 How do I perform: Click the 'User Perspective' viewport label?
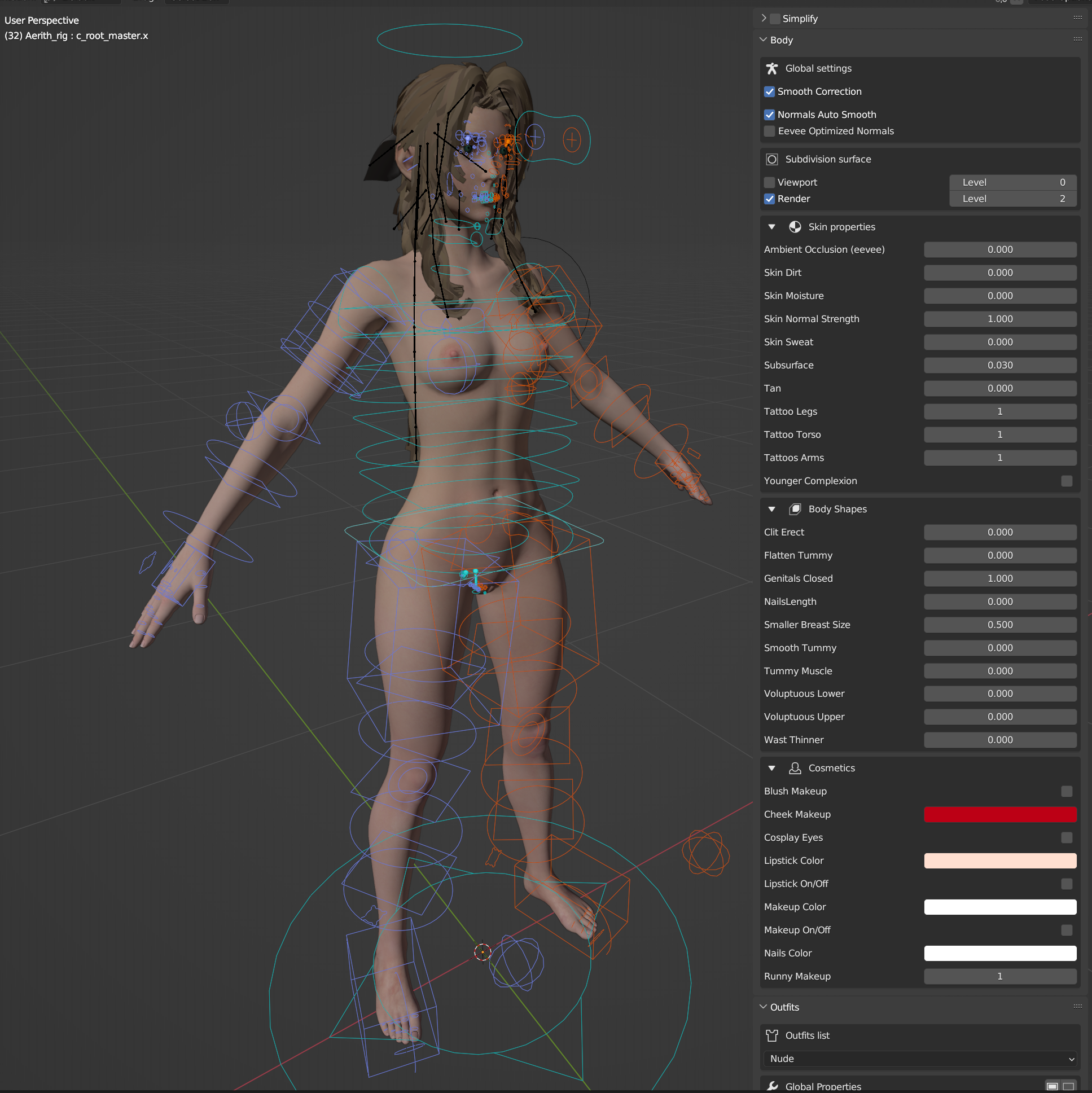(x=42, y=21)
